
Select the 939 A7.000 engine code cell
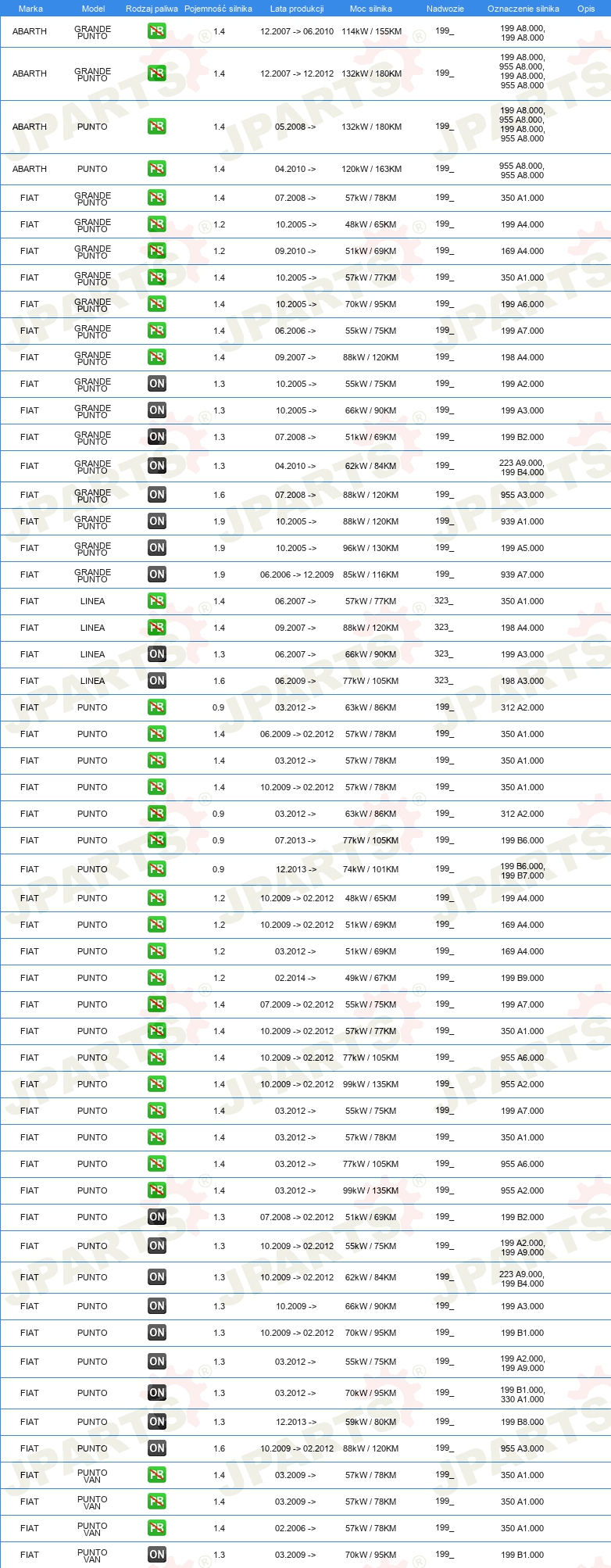pyautogui.click(x=523, y=575)
